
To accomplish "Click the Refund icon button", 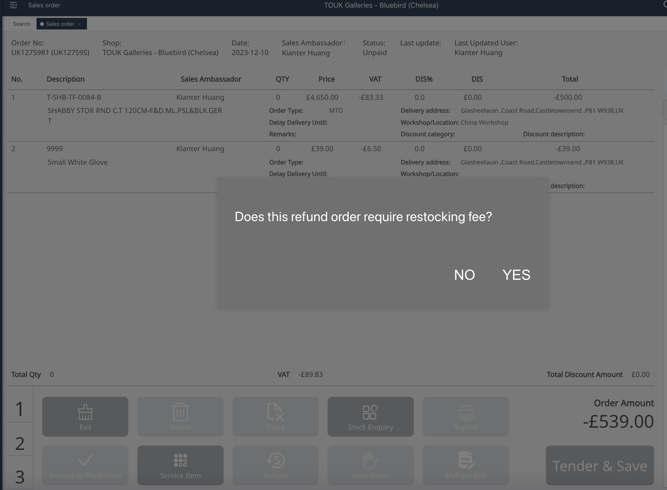I will 275,465.
